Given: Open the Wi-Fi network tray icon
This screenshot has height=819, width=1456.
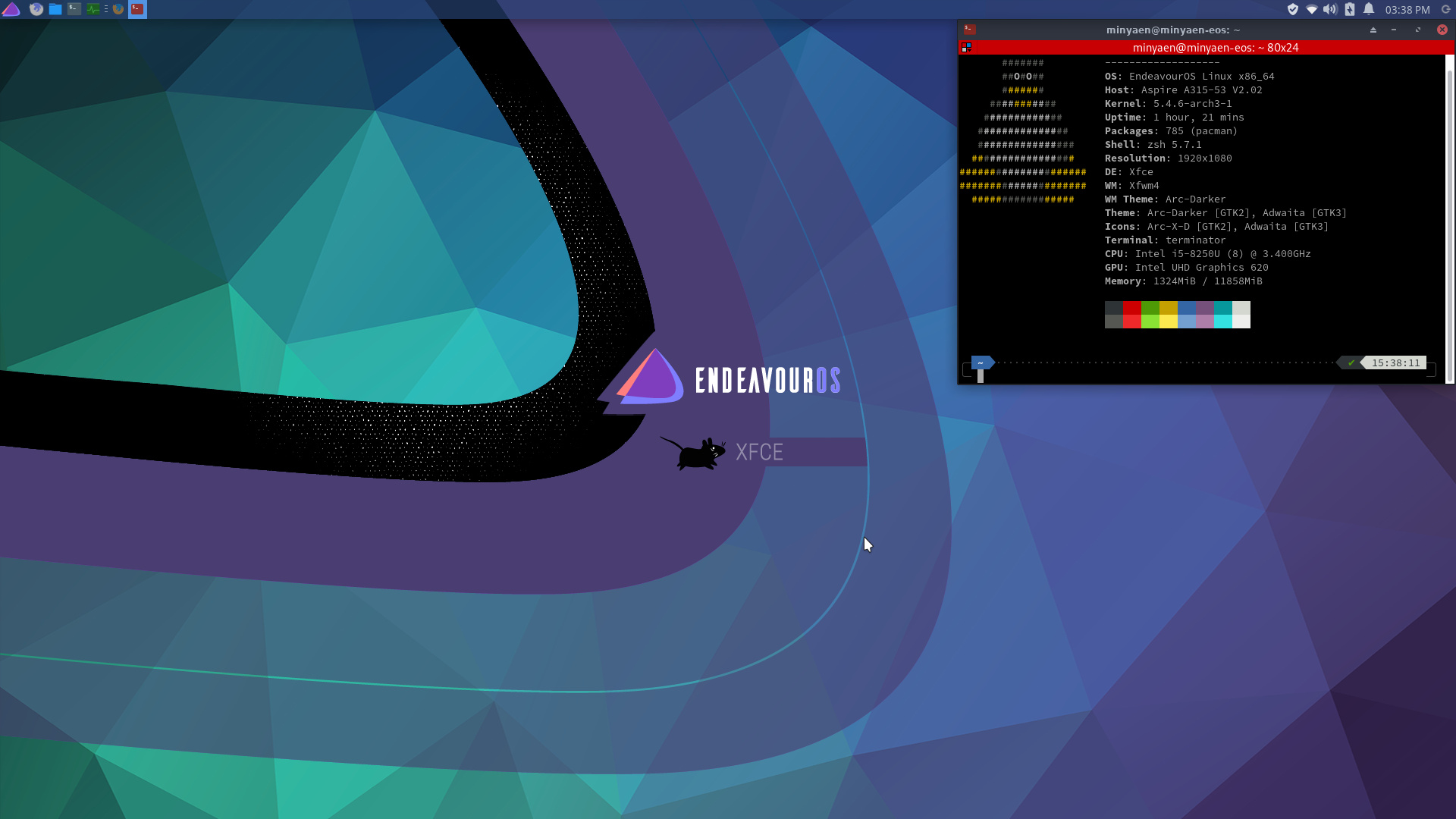Looking at the screenshot, I should (x=1312, y=9).
